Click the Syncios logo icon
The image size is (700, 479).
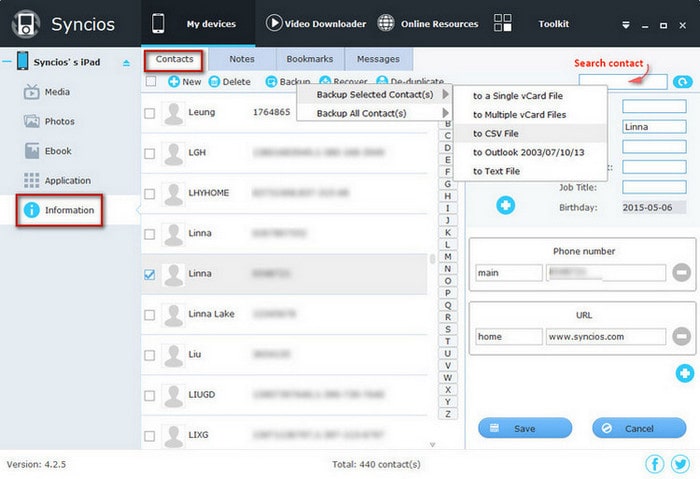25,24
